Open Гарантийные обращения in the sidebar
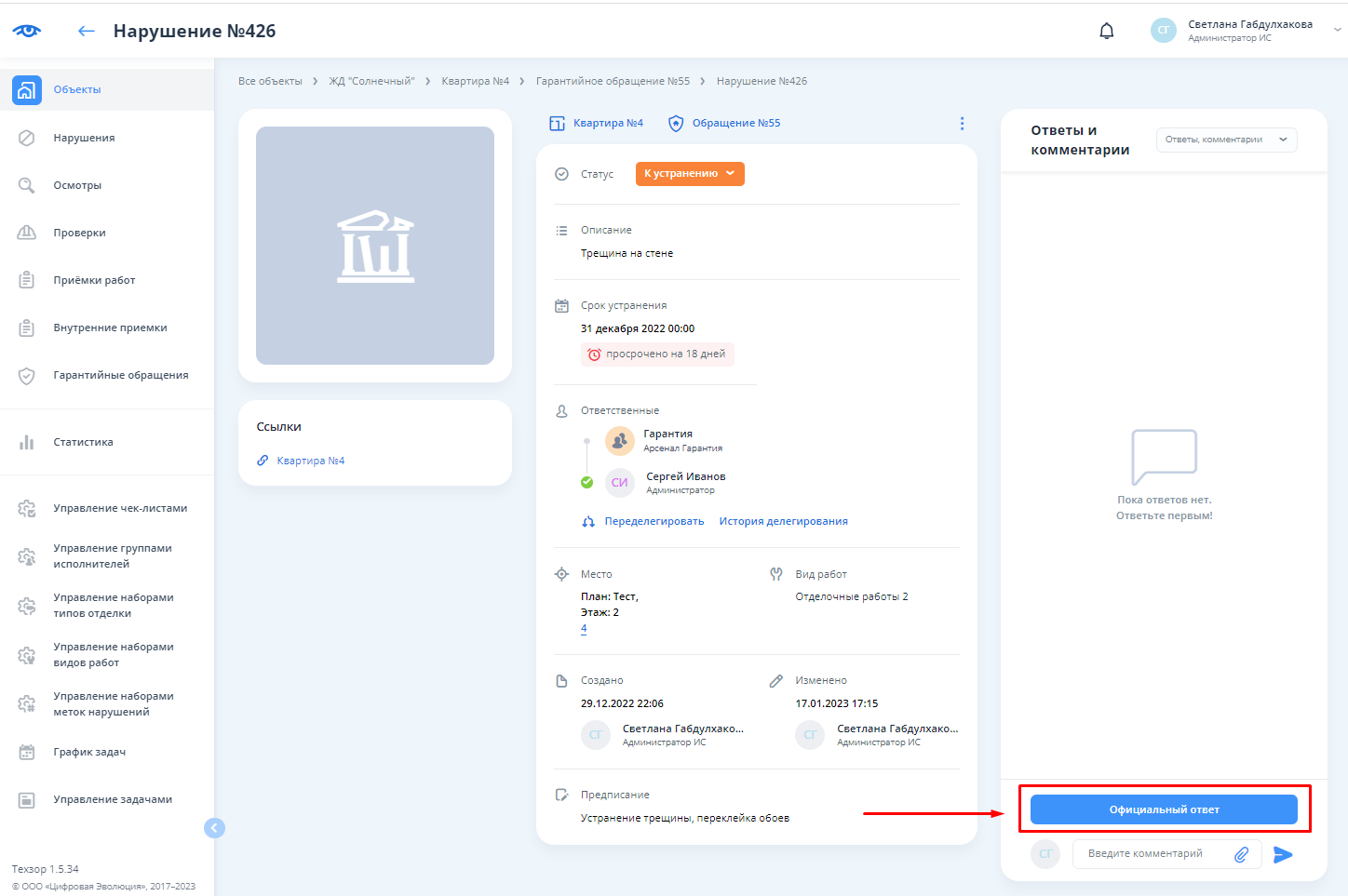The image size is (1348, 896). (120, 375)
